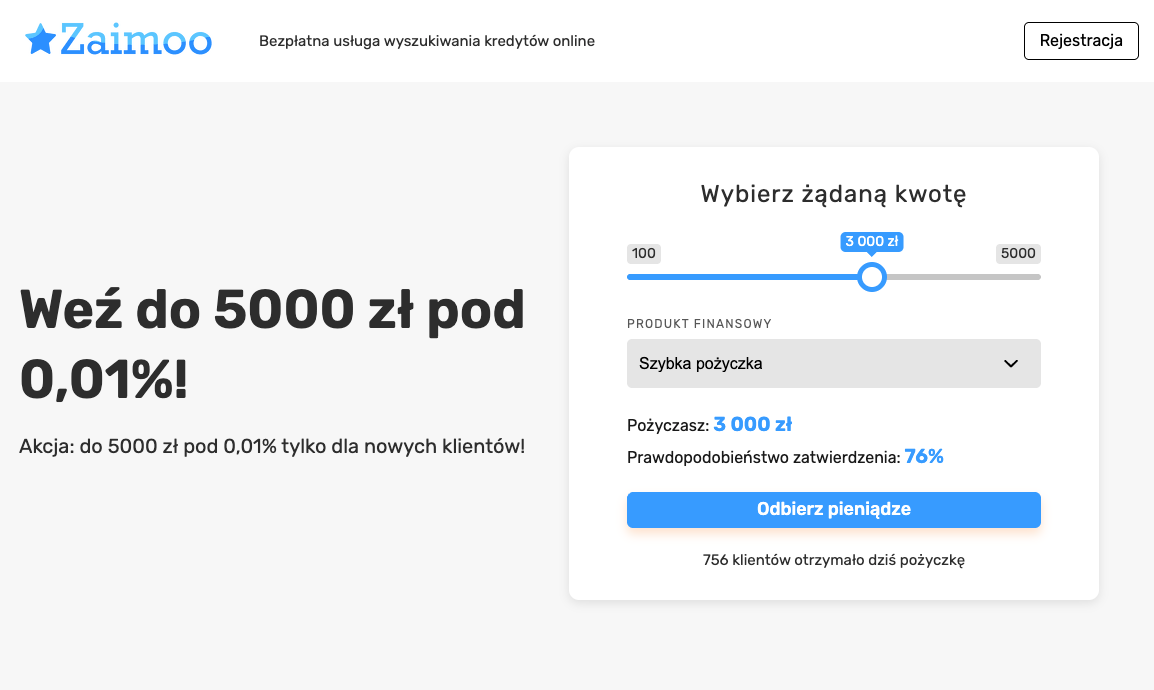Click the 'Produkt finansowy' field label
Viewport: 1154px width, 690px height.
point(699,324)
